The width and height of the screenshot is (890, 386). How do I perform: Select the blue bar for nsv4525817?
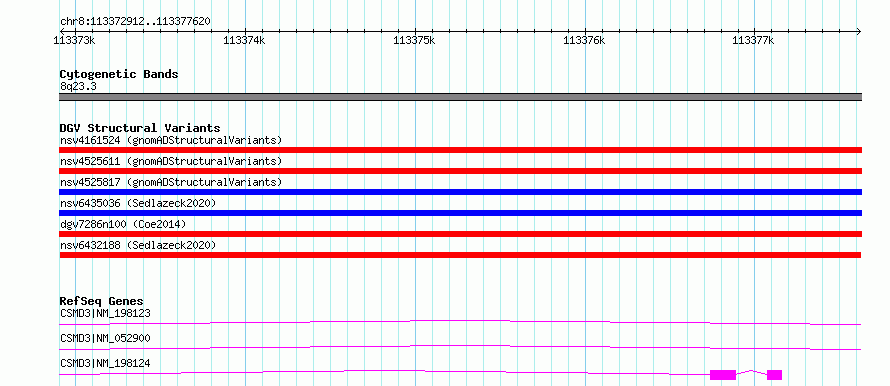pos(460,192)
